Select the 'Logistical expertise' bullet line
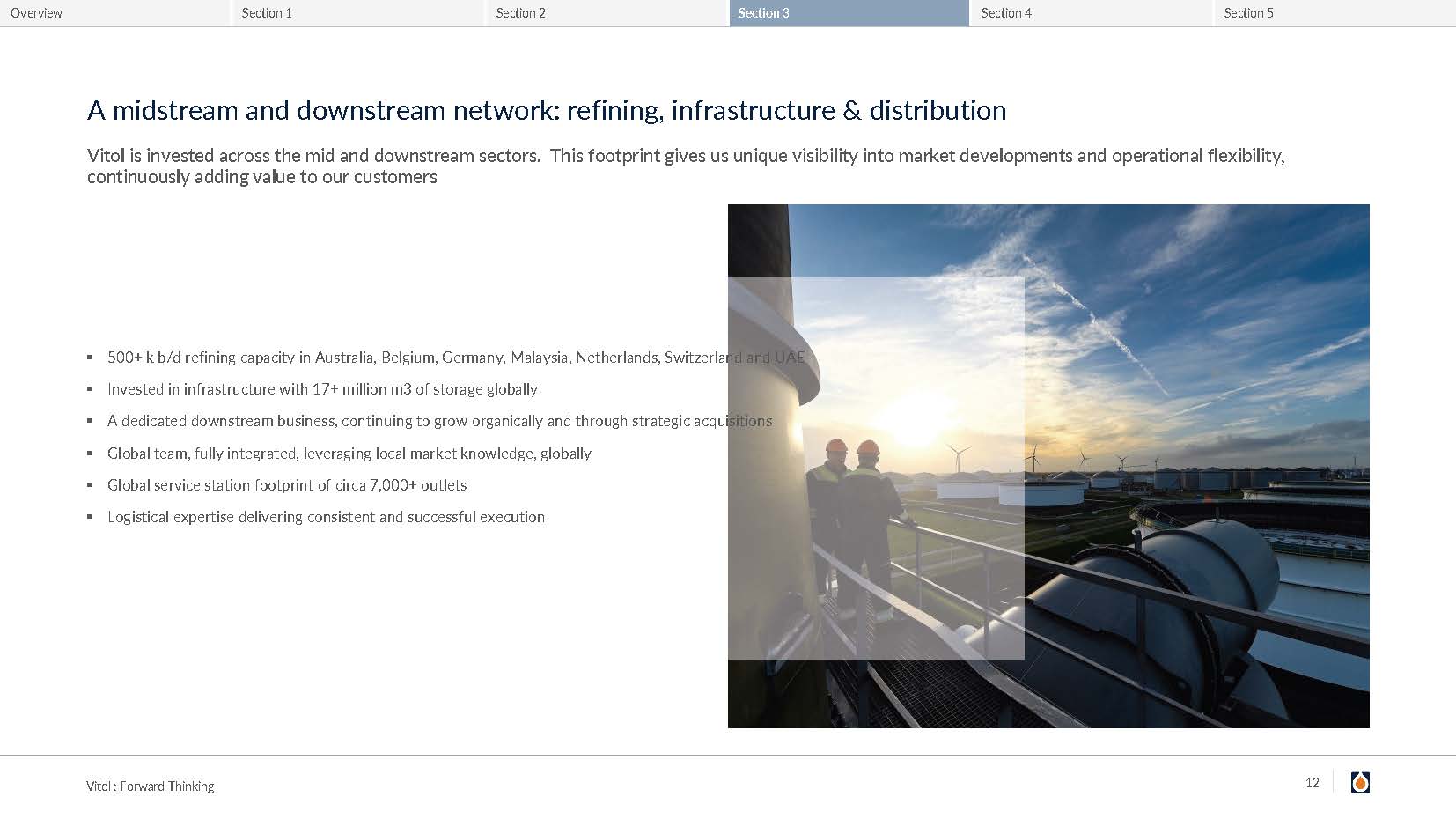1456x819 pixels. tap(326, 517)
